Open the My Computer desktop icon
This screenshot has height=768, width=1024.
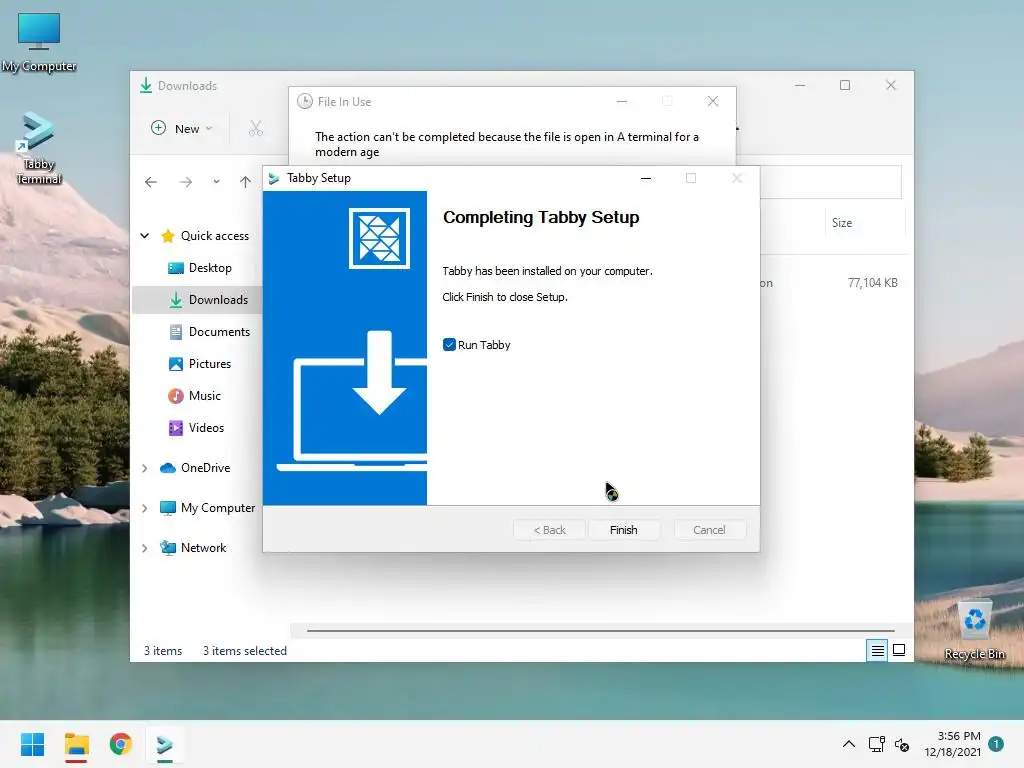[x=39, y=42]
